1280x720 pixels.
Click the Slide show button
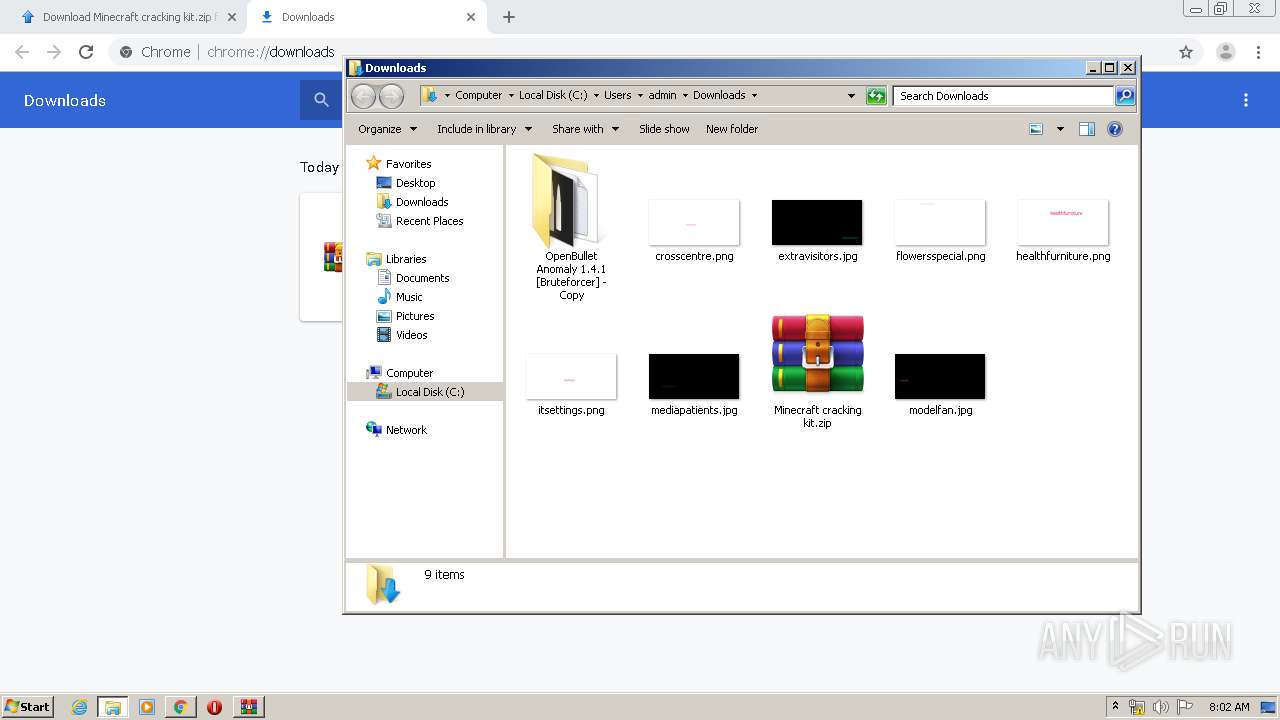664,129
